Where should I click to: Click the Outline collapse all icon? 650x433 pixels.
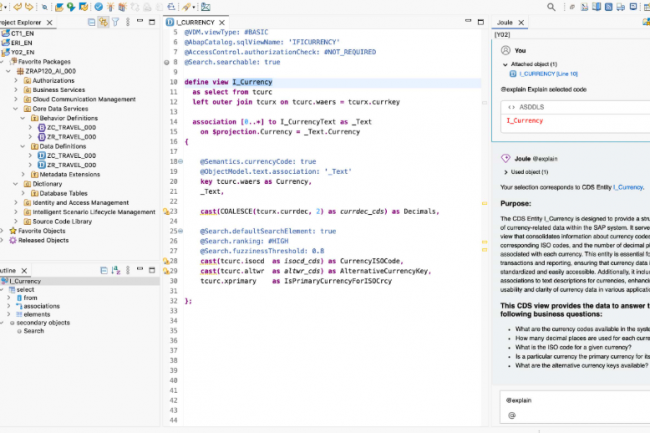[104, 271]
